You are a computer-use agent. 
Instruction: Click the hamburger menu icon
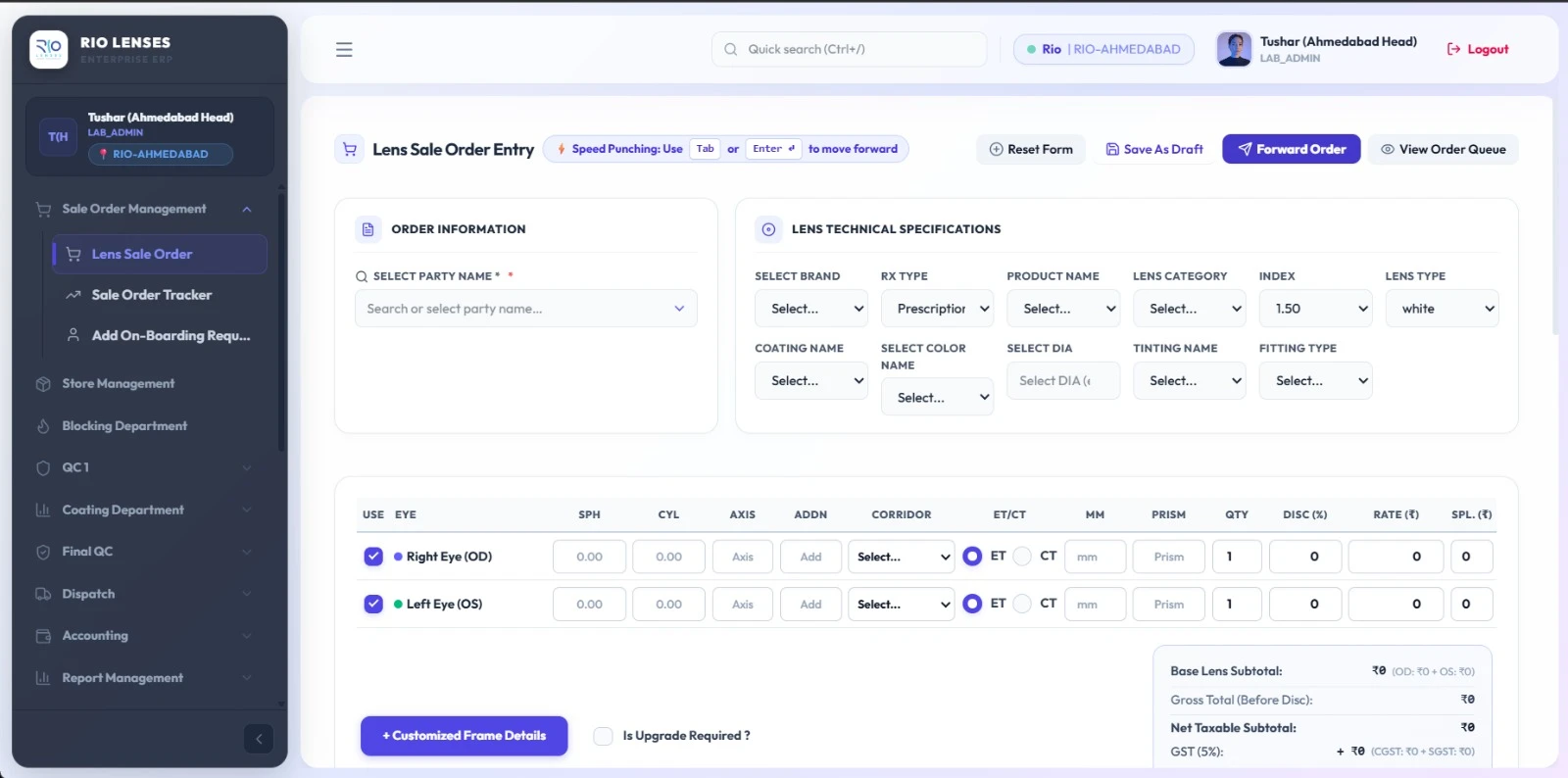point(344,49)
